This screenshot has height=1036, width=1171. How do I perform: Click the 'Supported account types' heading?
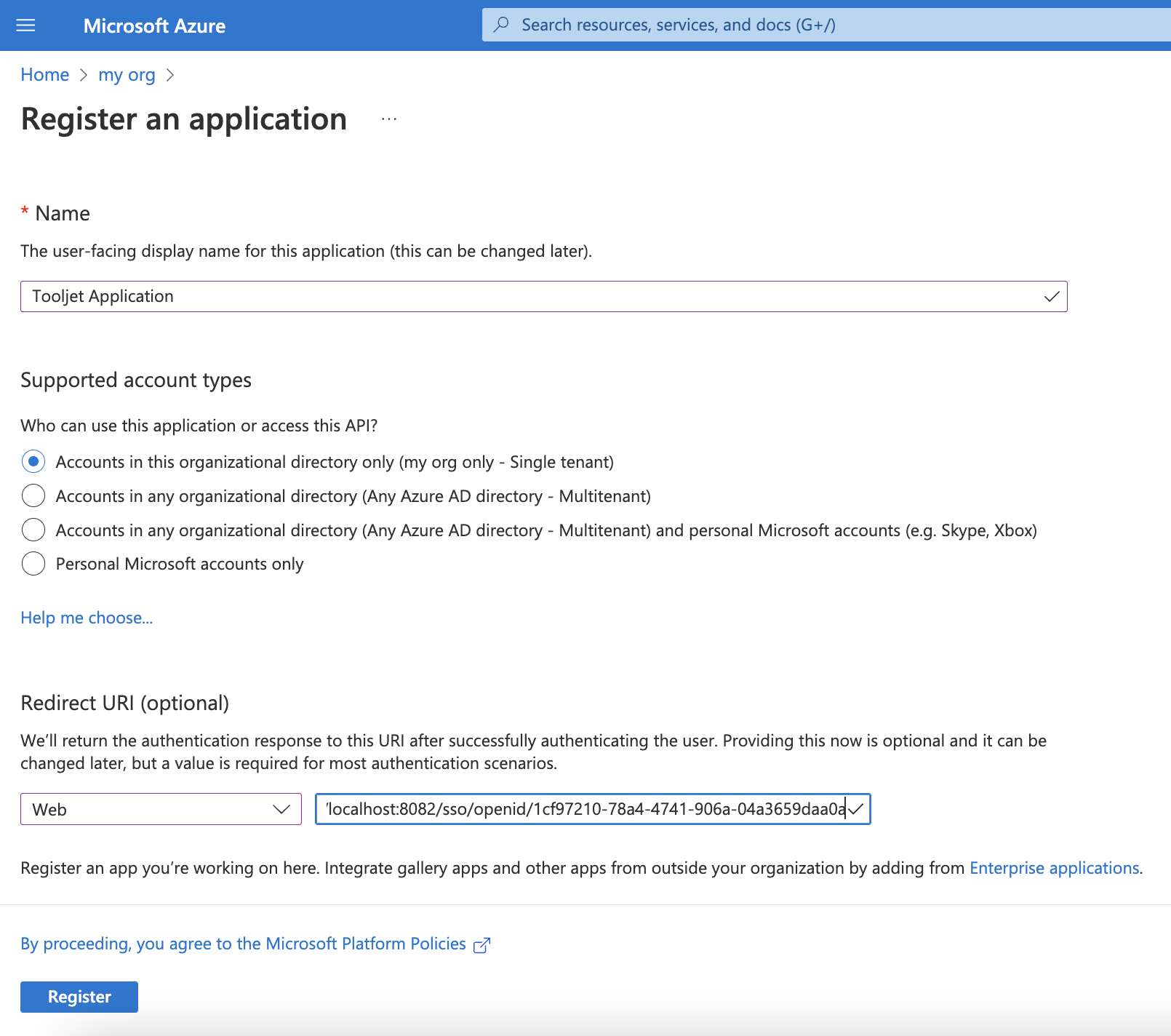click(136, 380)
